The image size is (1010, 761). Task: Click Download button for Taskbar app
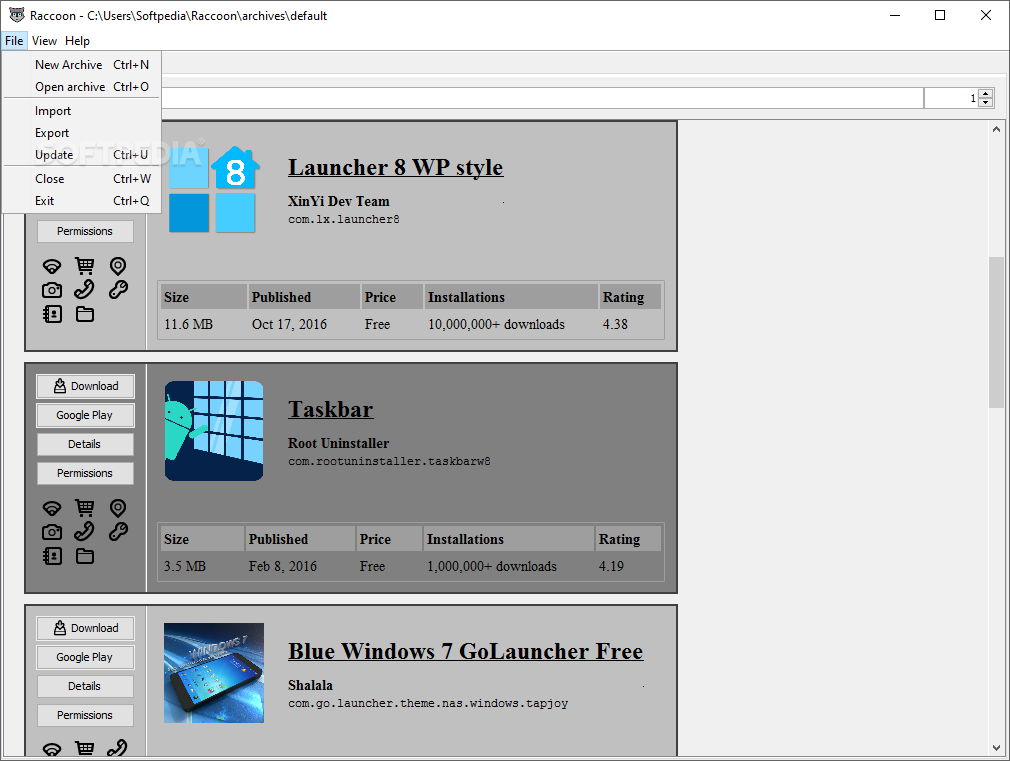85,386
